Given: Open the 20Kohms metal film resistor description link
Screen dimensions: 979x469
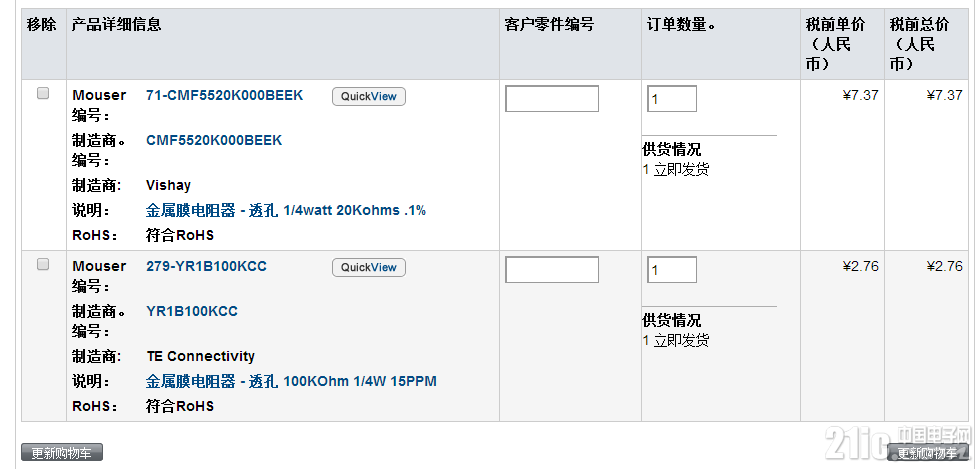Looking at the screenshot, I should pos(285,210).
